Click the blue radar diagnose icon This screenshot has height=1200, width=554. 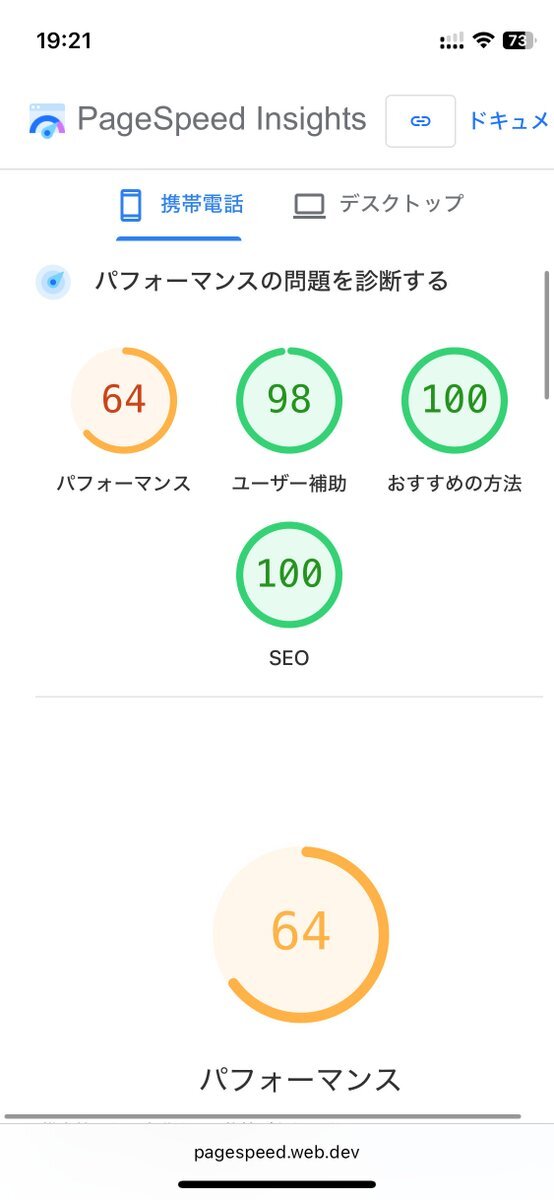tap(53, 282)
